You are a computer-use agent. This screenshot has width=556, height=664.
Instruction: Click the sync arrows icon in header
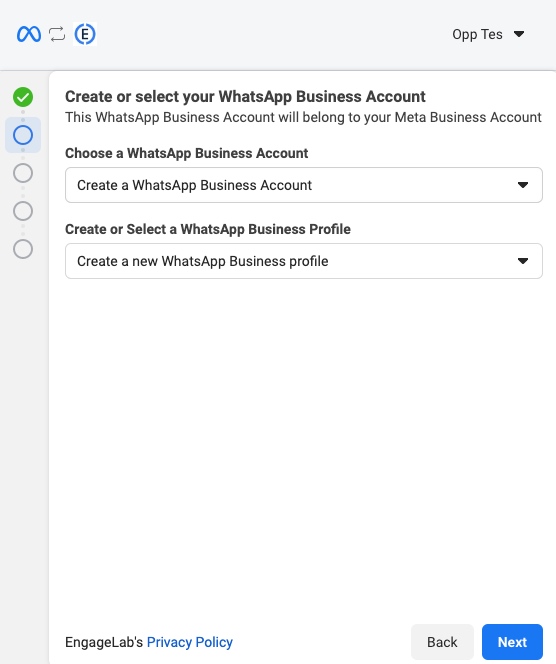57,34
